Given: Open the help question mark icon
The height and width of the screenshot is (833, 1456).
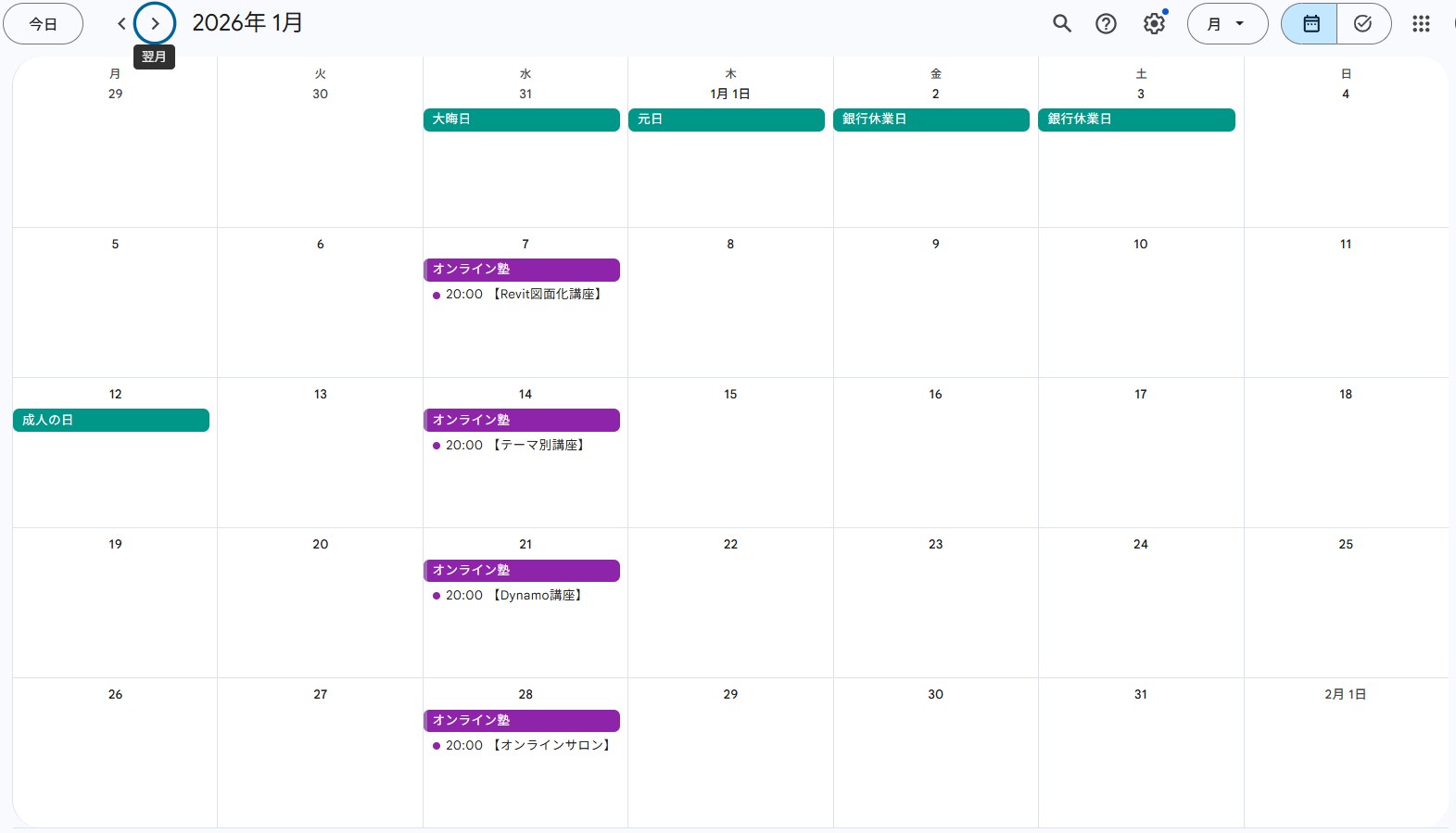Looking at the screenshot, I should pyautogui.click(x=1106, y=24).
